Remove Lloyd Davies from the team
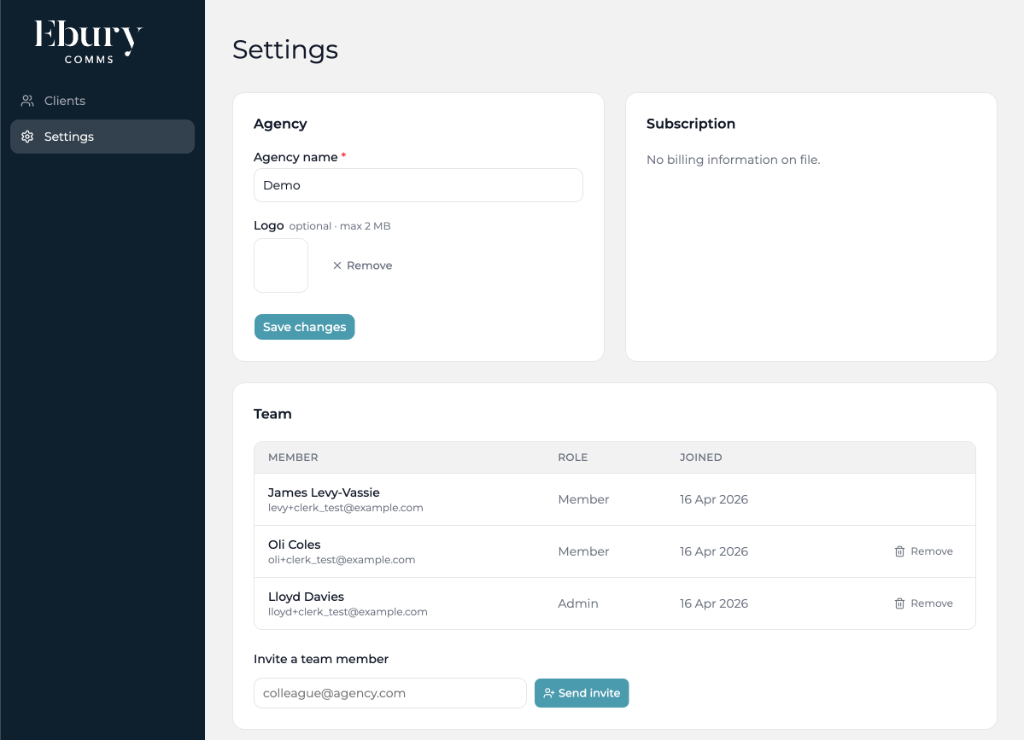 coord(923,603)
